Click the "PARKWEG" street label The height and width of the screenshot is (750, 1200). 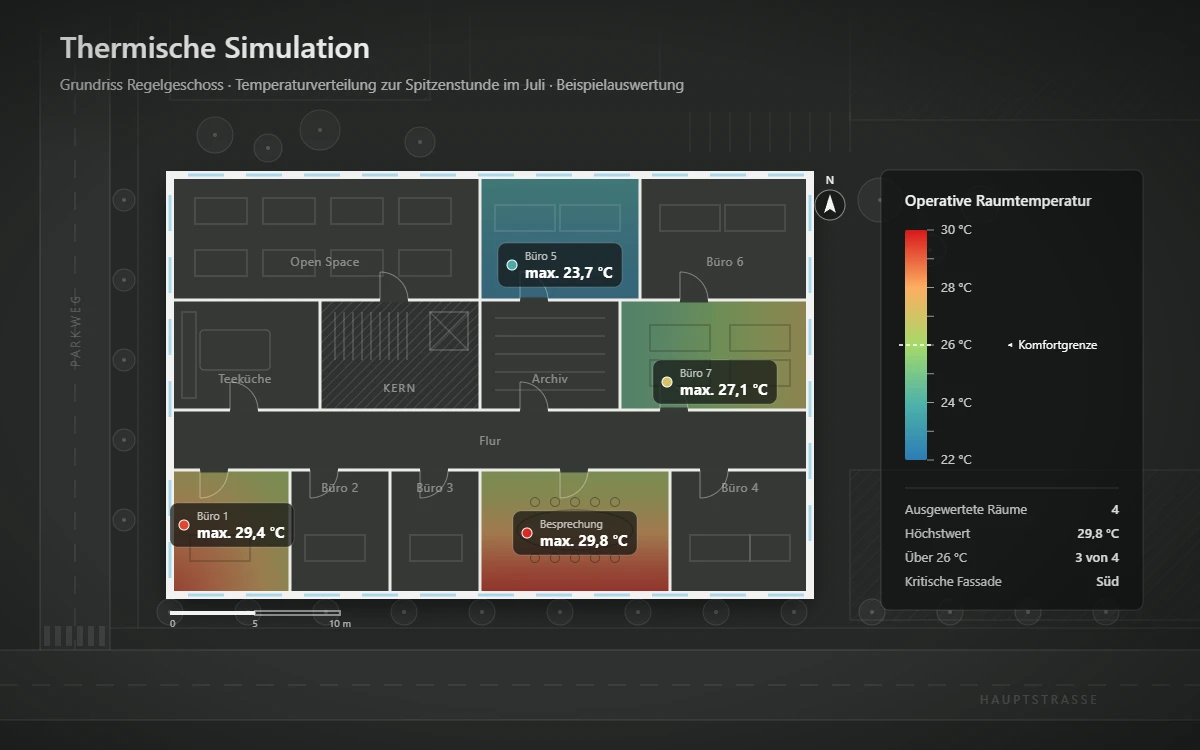tap(76, 331)
